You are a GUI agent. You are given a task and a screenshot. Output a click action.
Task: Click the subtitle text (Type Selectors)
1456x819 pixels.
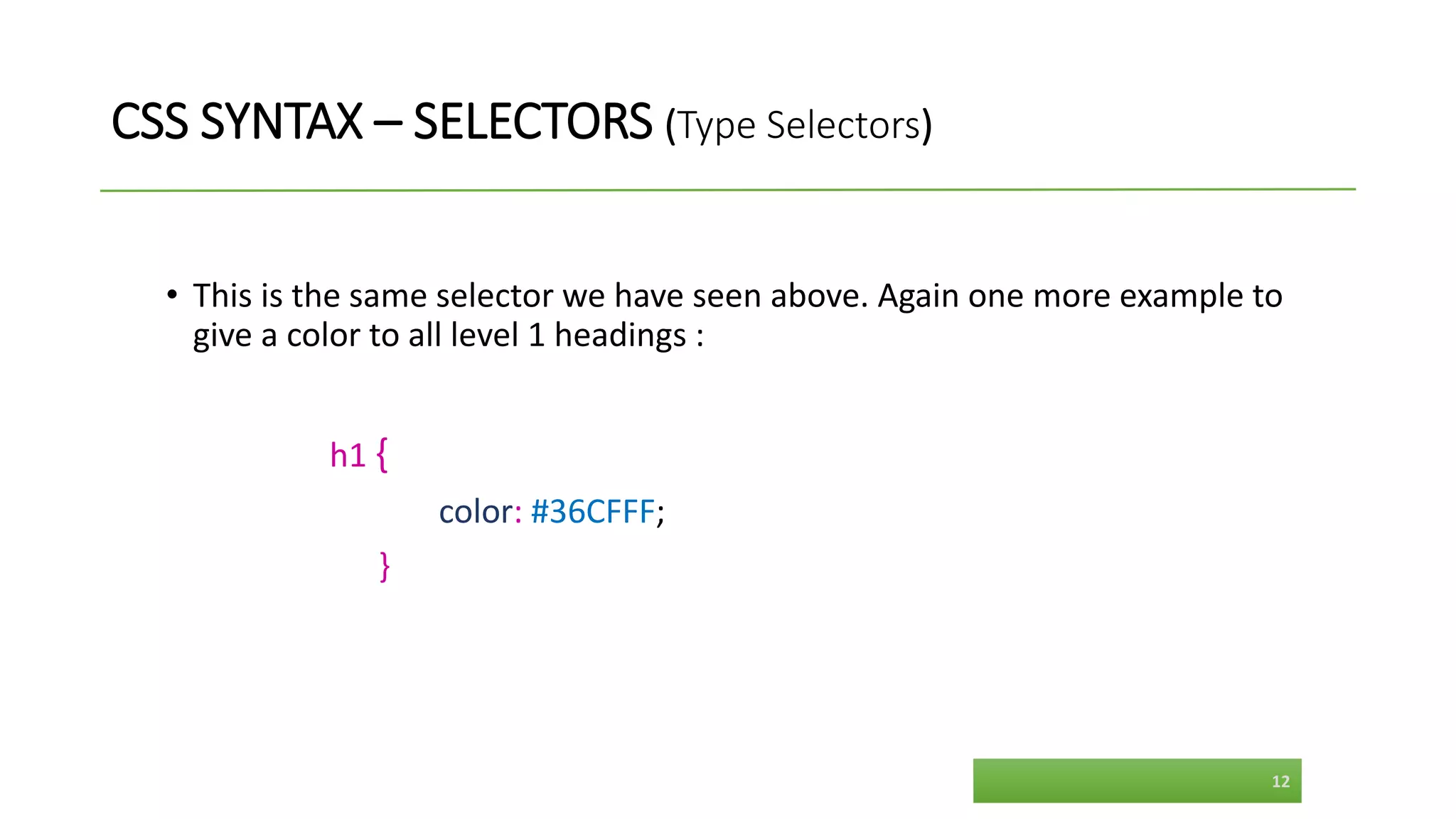(798, 126)
